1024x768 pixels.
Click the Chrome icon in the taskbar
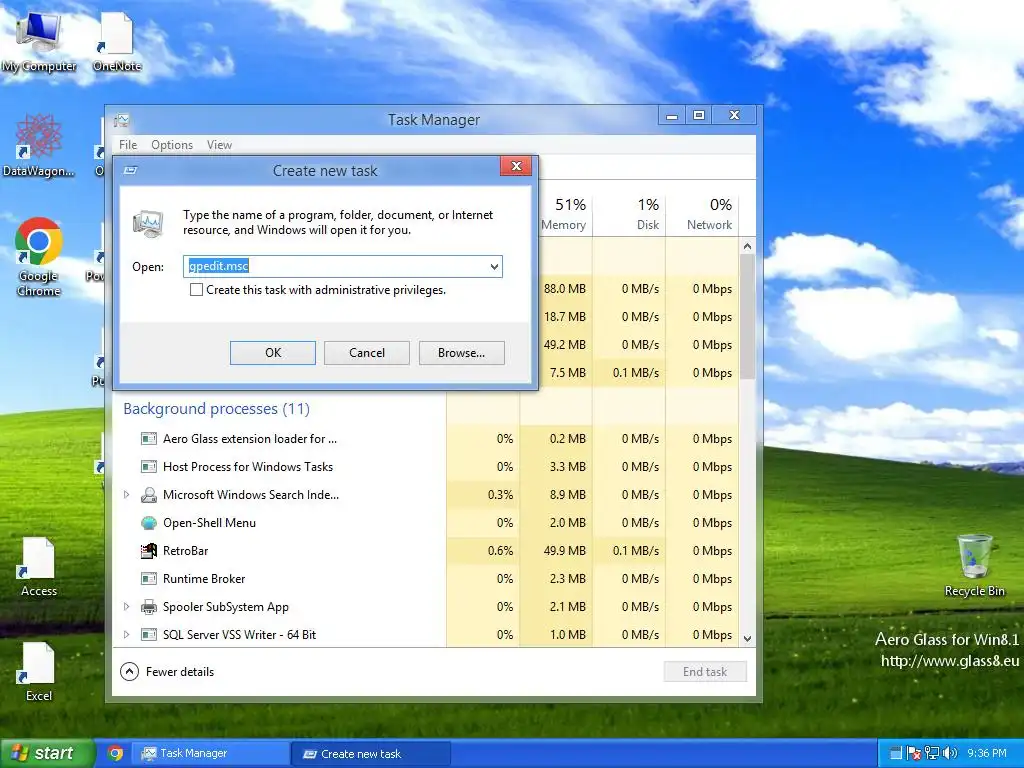pyautogui.click(x=116, y=754)
